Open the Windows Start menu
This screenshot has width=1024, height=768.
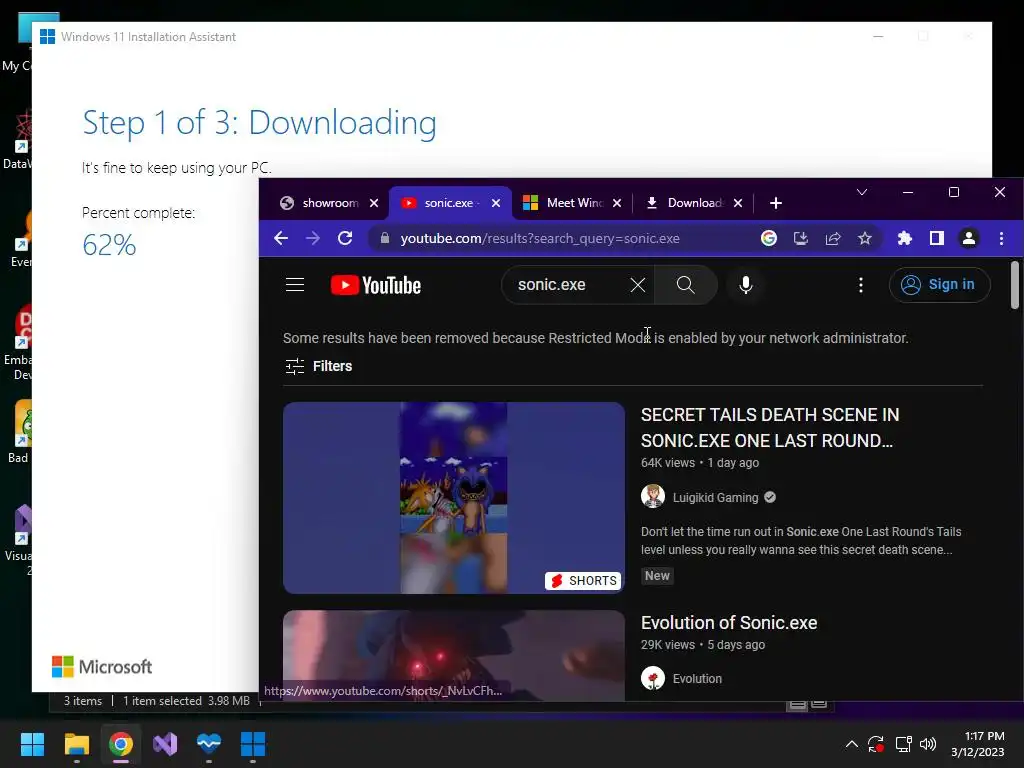[x=32, y=744]
